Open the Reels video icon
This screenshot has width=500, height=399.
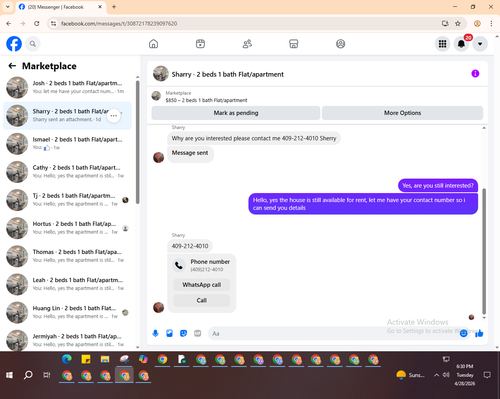[x=200, y=44]
